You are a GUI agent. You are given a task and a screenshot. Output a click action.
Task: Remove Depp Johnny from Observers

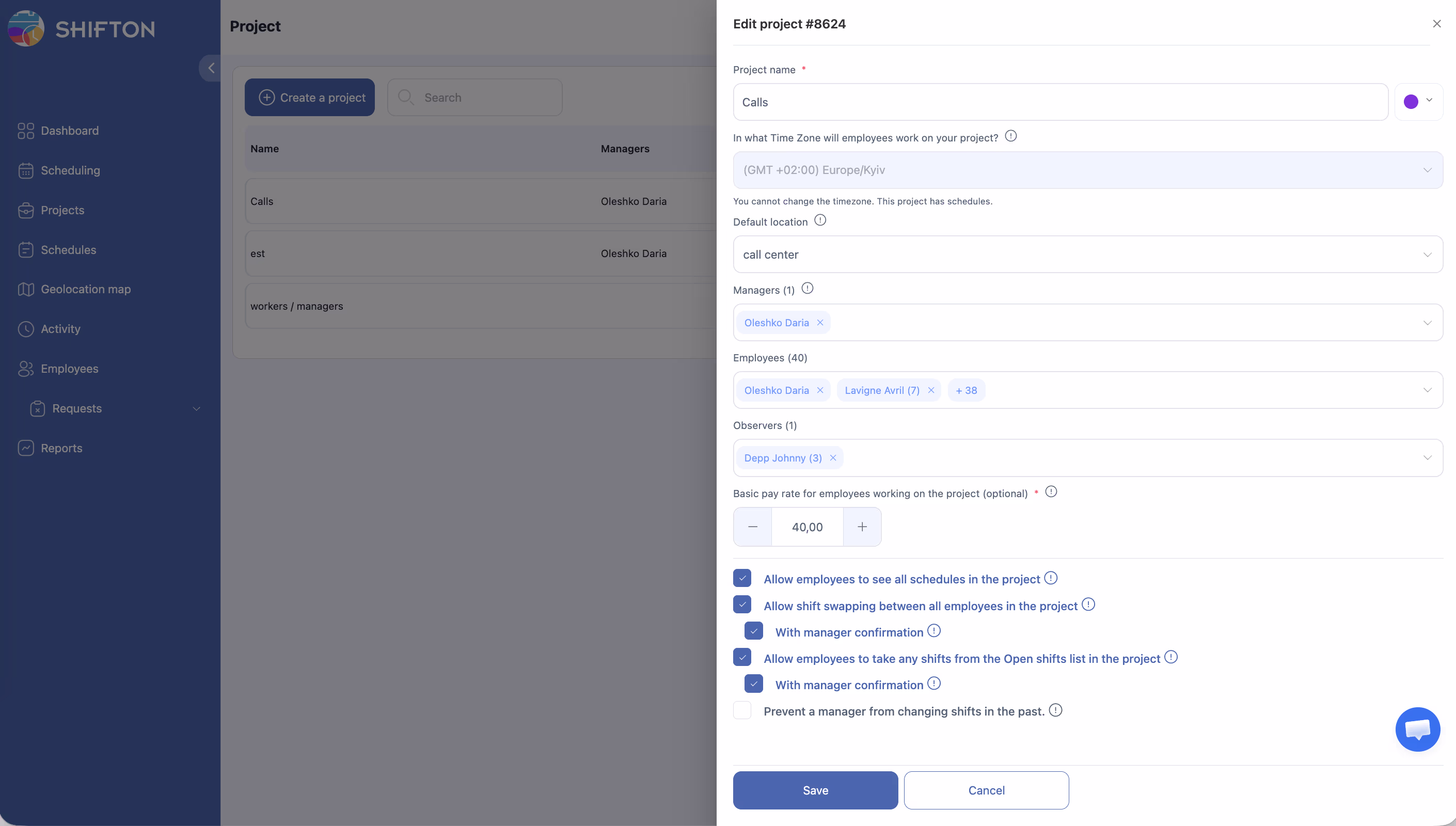(x=833, y=458)
